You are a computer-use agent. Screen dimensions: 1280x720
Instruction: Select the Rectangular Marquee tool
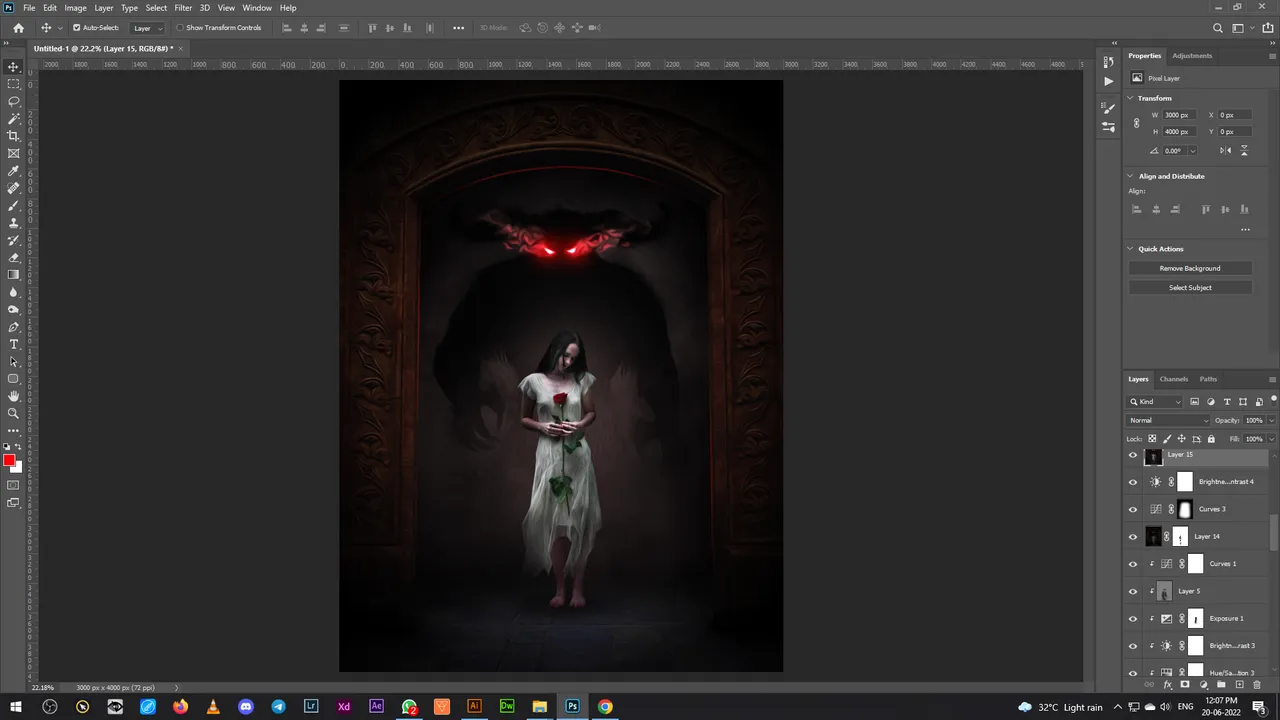click(14, 84)
